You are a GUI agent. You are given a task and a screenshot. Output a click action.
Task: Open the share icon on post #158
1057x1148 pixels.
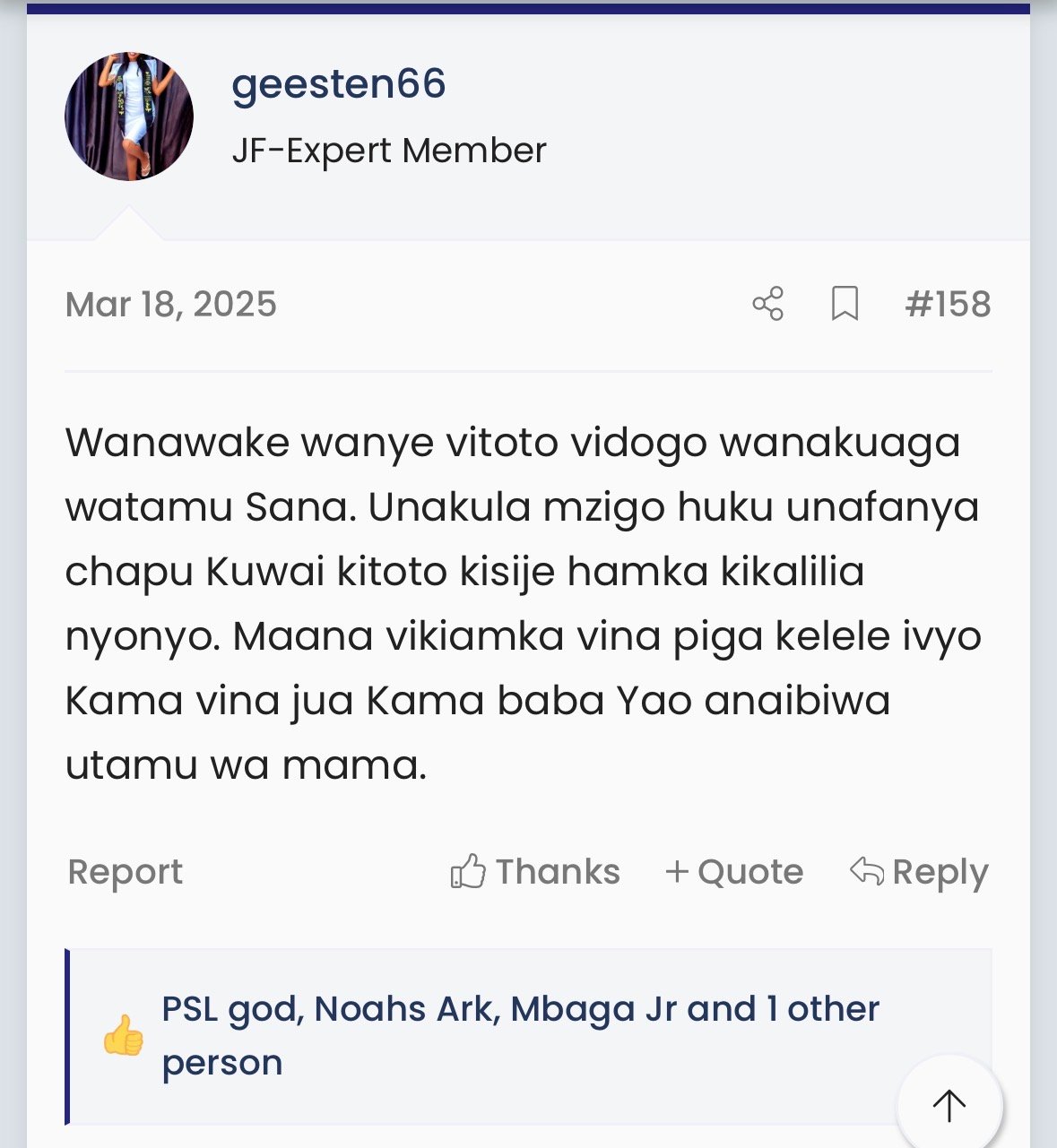(767, 304)
